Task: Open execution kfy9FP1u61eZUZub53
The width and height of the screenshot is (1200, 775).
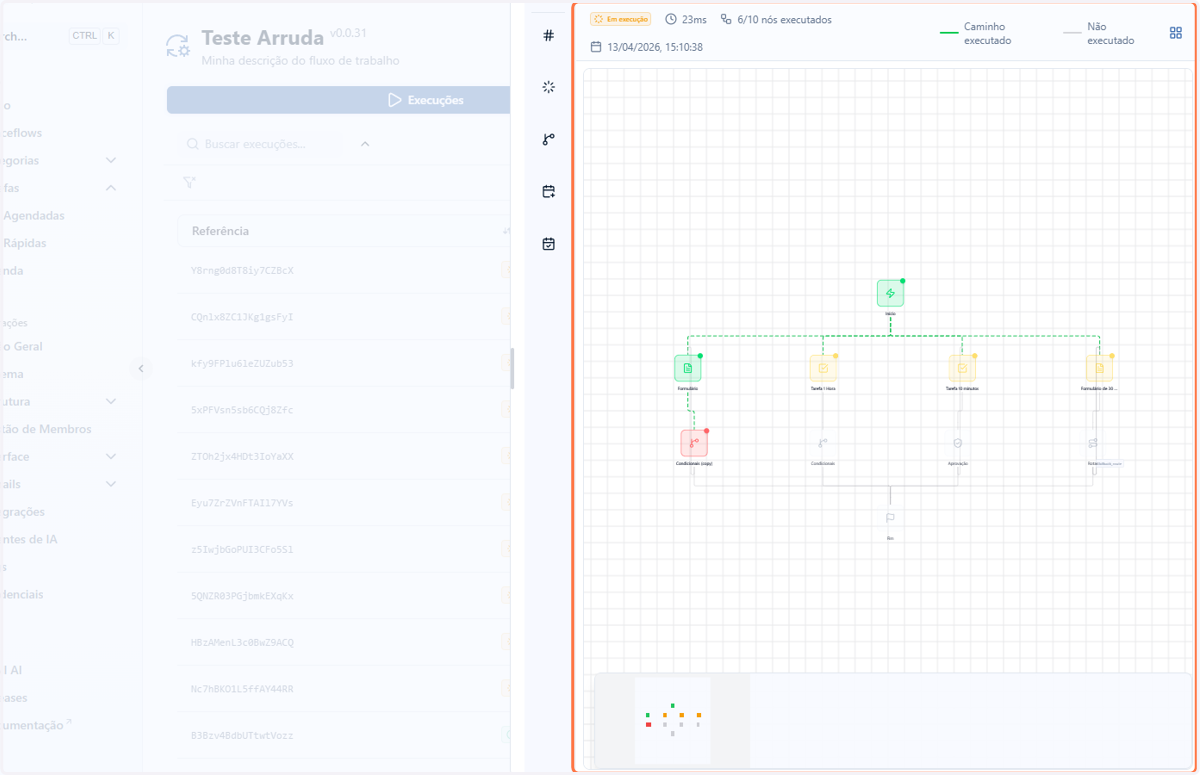Action: (242, 363)
